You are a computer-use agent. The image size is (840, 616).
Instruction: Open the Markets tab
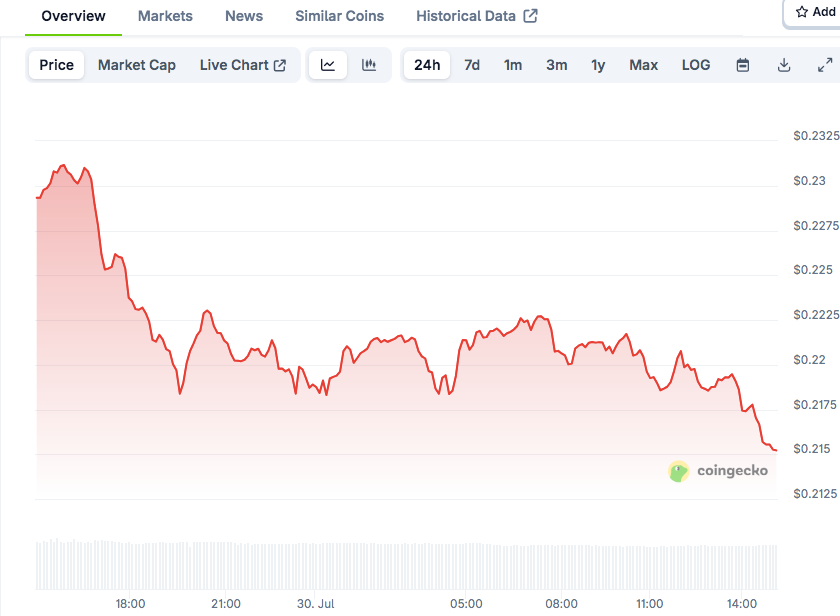click(x=165, y=16)
